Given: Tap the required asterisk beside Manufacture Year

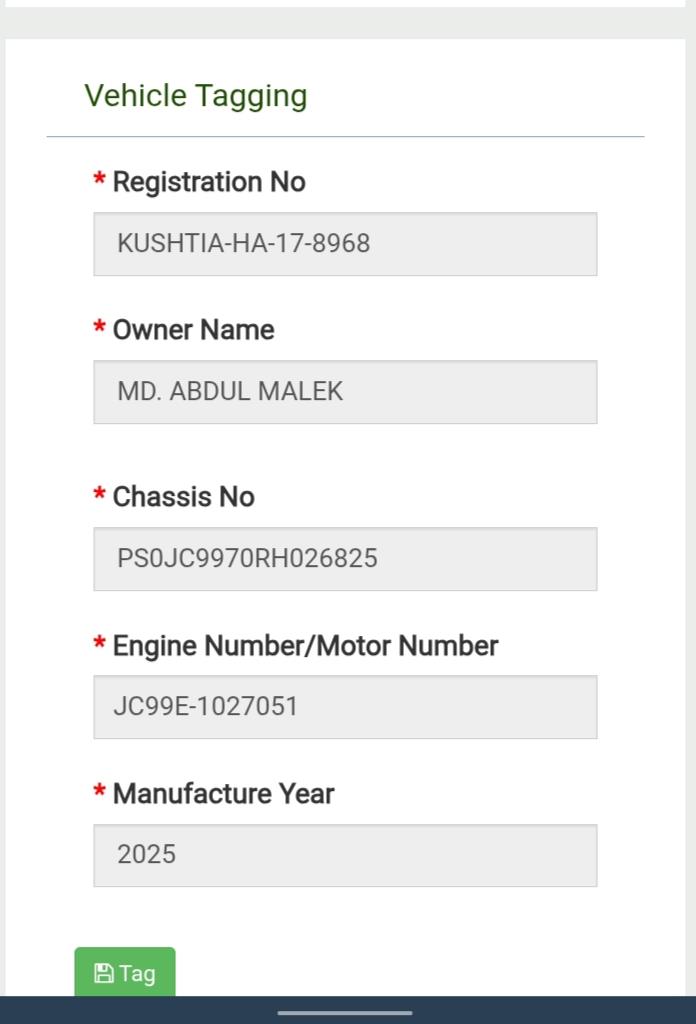Looking at the screenshot, I should click(99, 792).
